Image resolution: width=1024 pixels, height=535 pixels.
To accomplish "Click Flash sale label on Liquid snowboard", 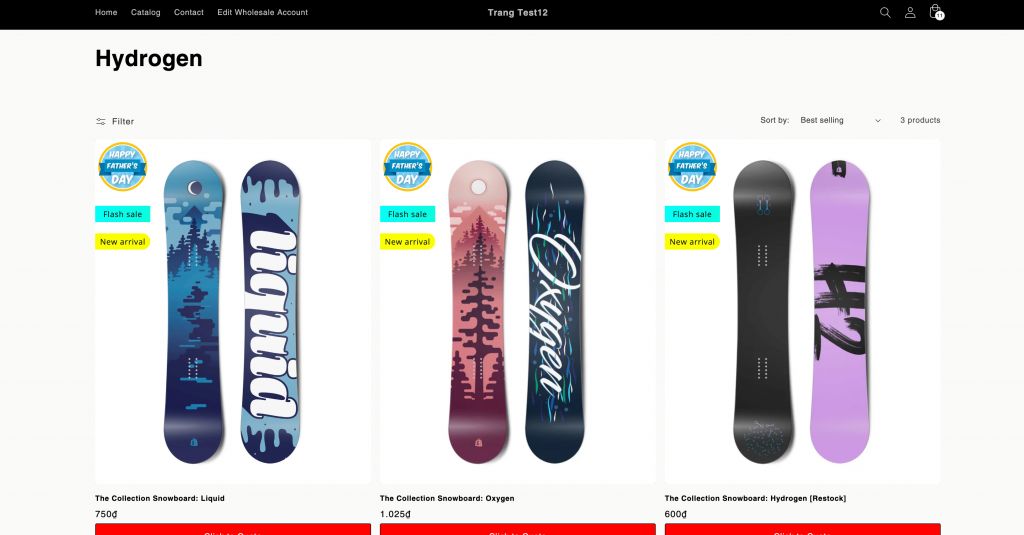I will [123, 214].
